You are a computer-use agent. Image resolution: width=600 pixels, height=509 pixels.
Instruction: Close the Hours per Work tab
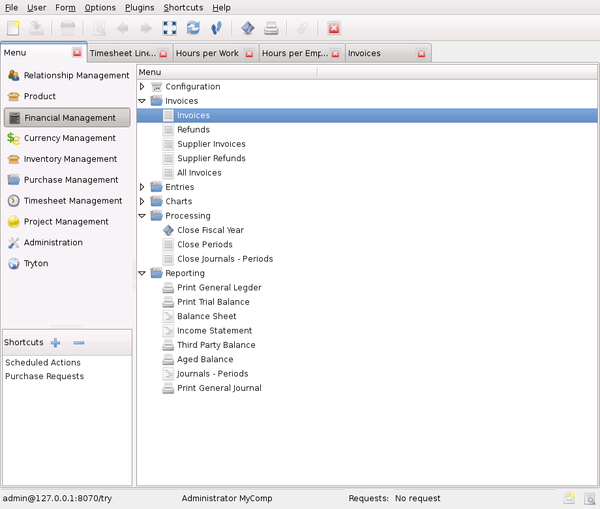249,54
